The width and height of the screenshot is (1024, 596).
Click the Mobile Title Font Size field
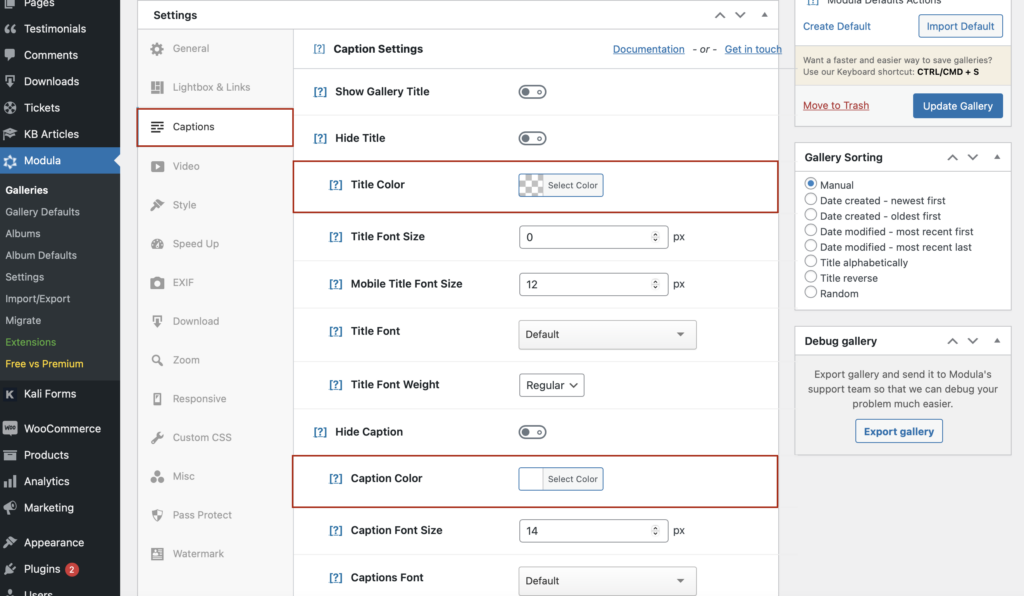pos(594,285)
